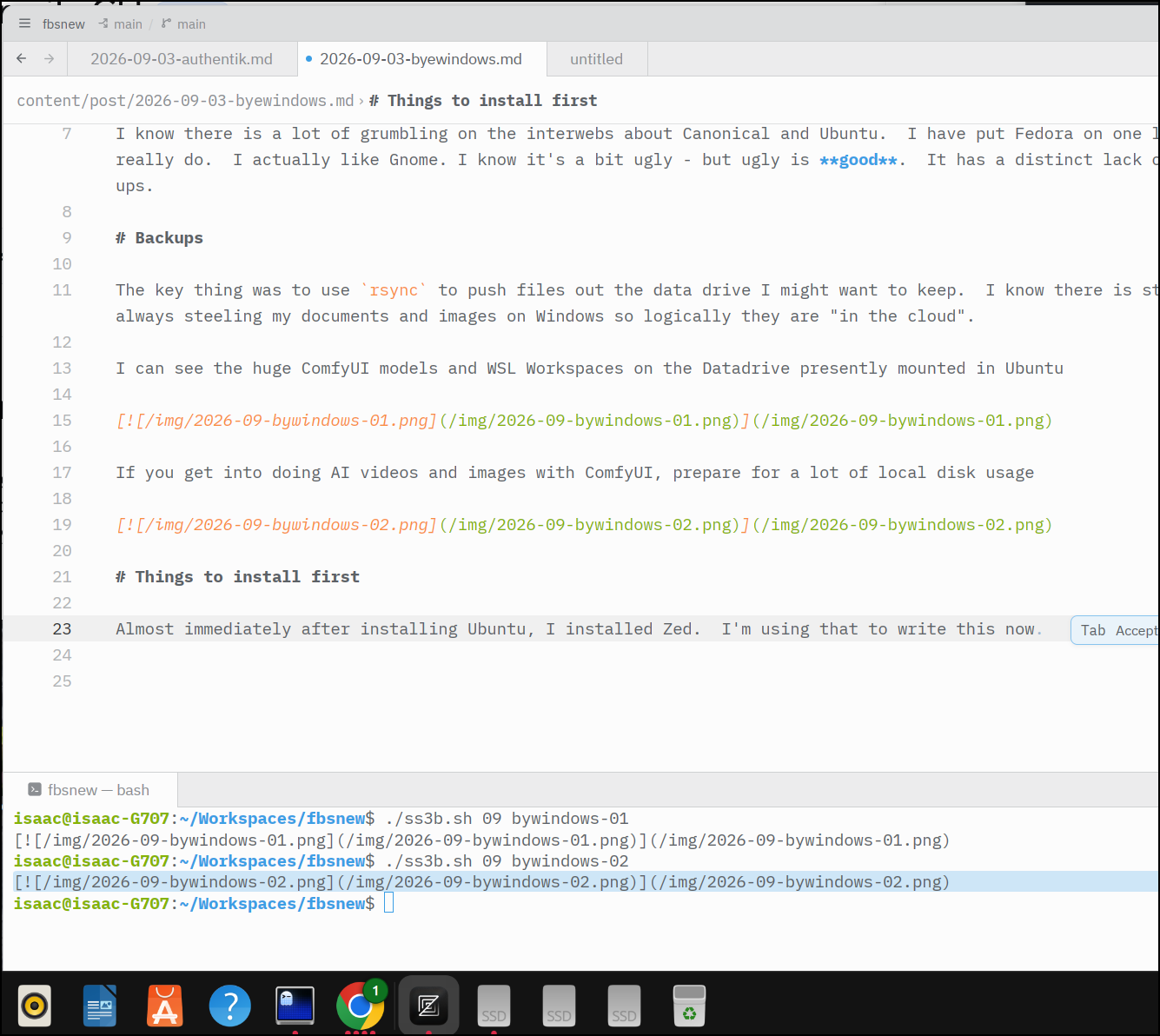Click the Zed editor dock icon
This screenshot has width=1160, height=1036.
(428, 1006)
